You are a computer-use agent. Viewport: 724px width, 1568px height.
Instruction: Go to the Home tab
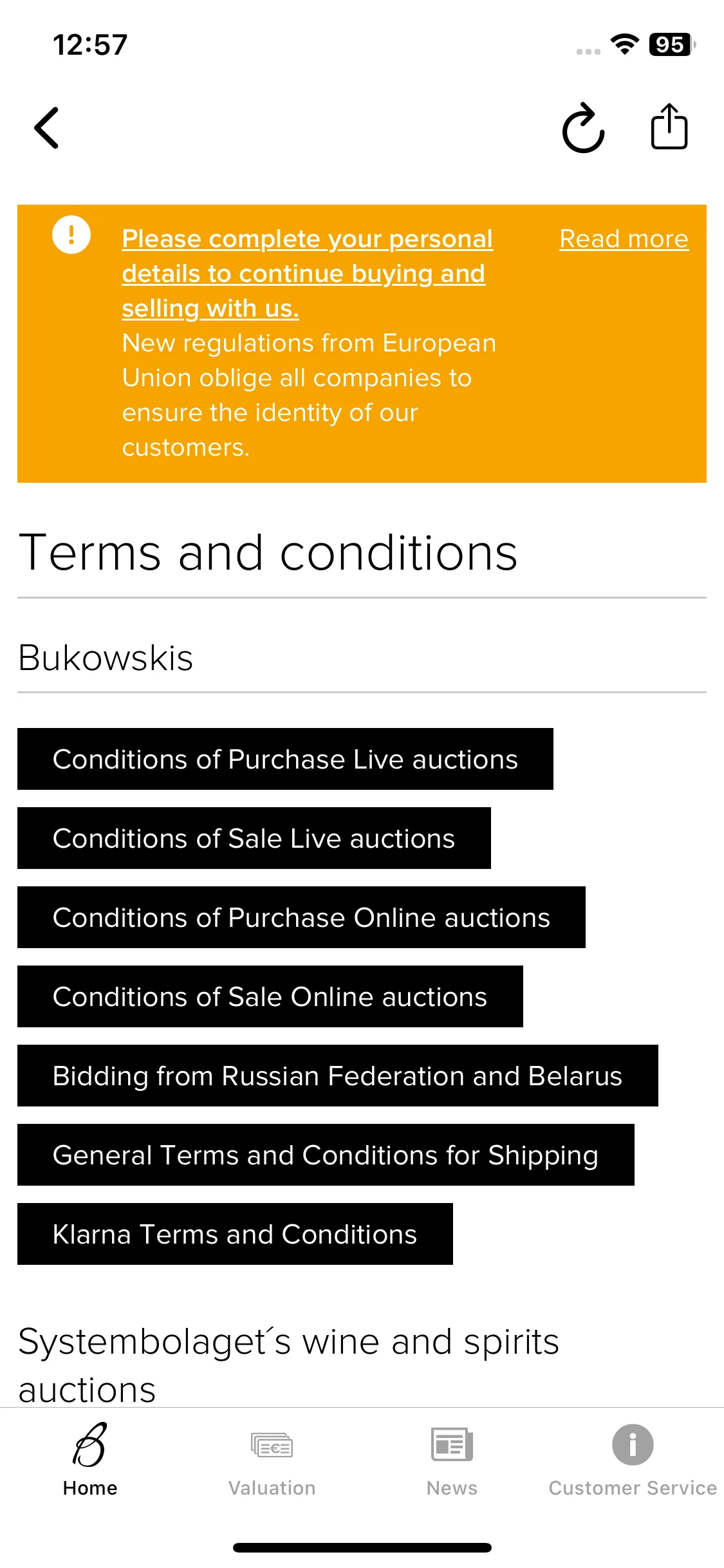(x=90, y=1460)
